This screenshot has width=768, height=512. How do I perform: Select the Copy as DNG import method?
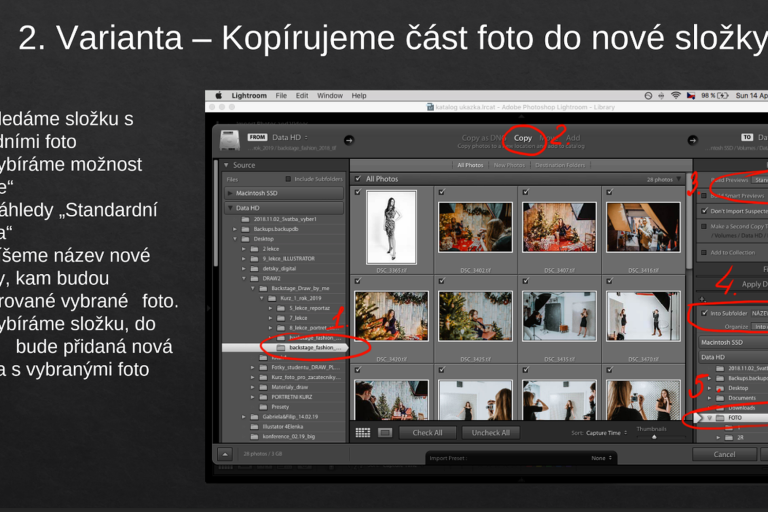483,138
